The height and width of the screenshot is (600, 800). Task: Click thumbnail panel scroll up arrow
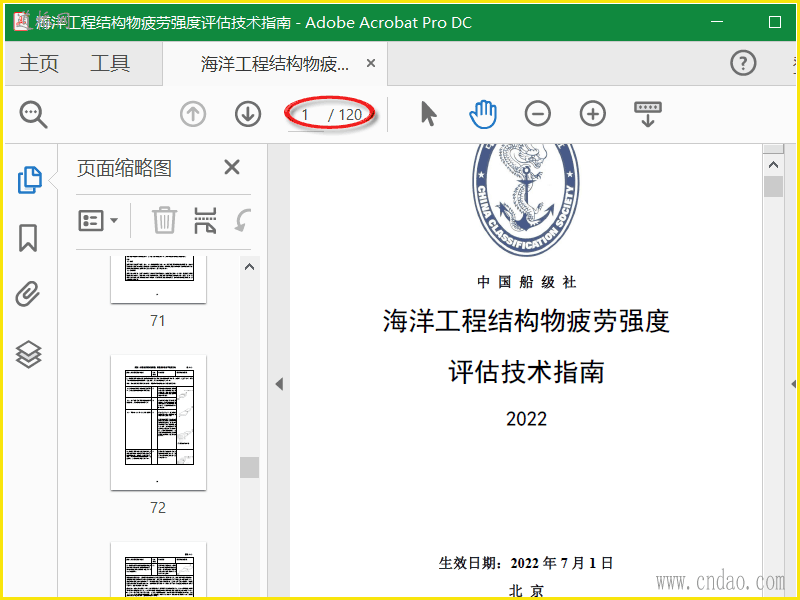coord(249,267)
